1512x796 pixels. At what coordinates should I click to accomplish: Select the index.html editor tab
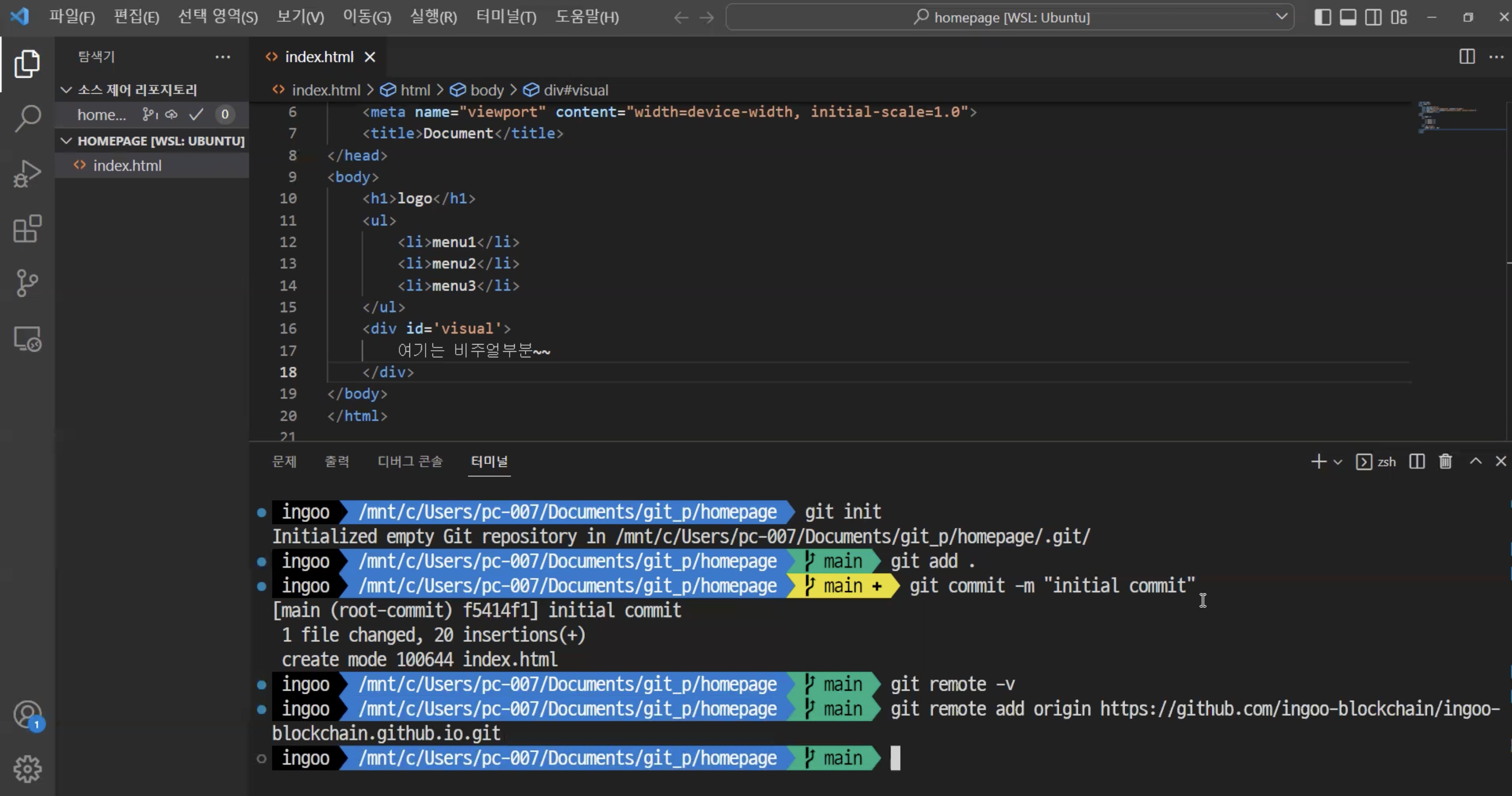coord(319,57)
